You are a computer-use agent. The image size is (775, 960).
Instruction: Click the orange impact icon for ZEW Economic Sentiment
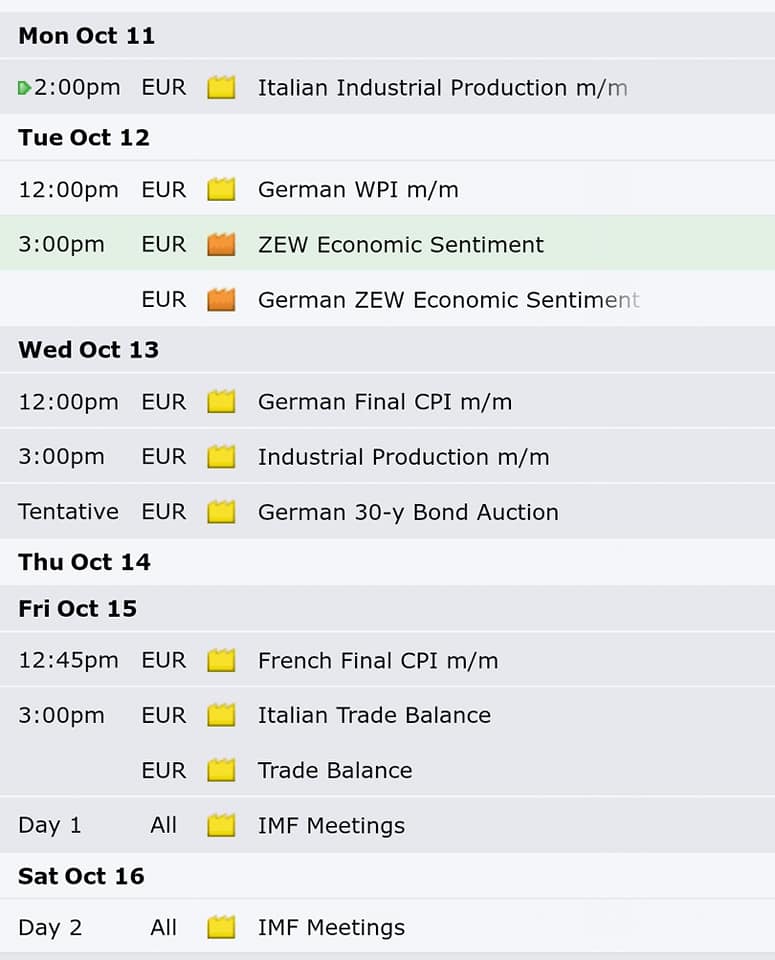[221, 244]
